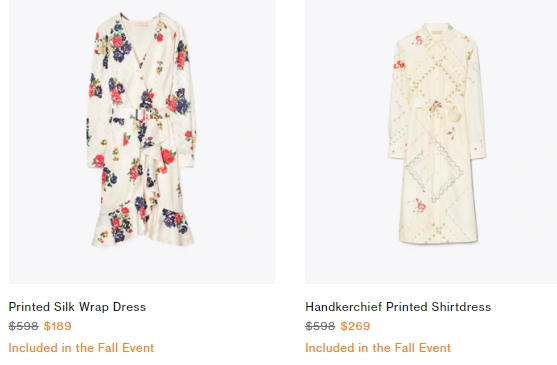Click the right sleeve cuff of shirtdress
Image resolution: width=557 pixels, height=365 pixels.
pyautogui.click(x=479, y=153)
